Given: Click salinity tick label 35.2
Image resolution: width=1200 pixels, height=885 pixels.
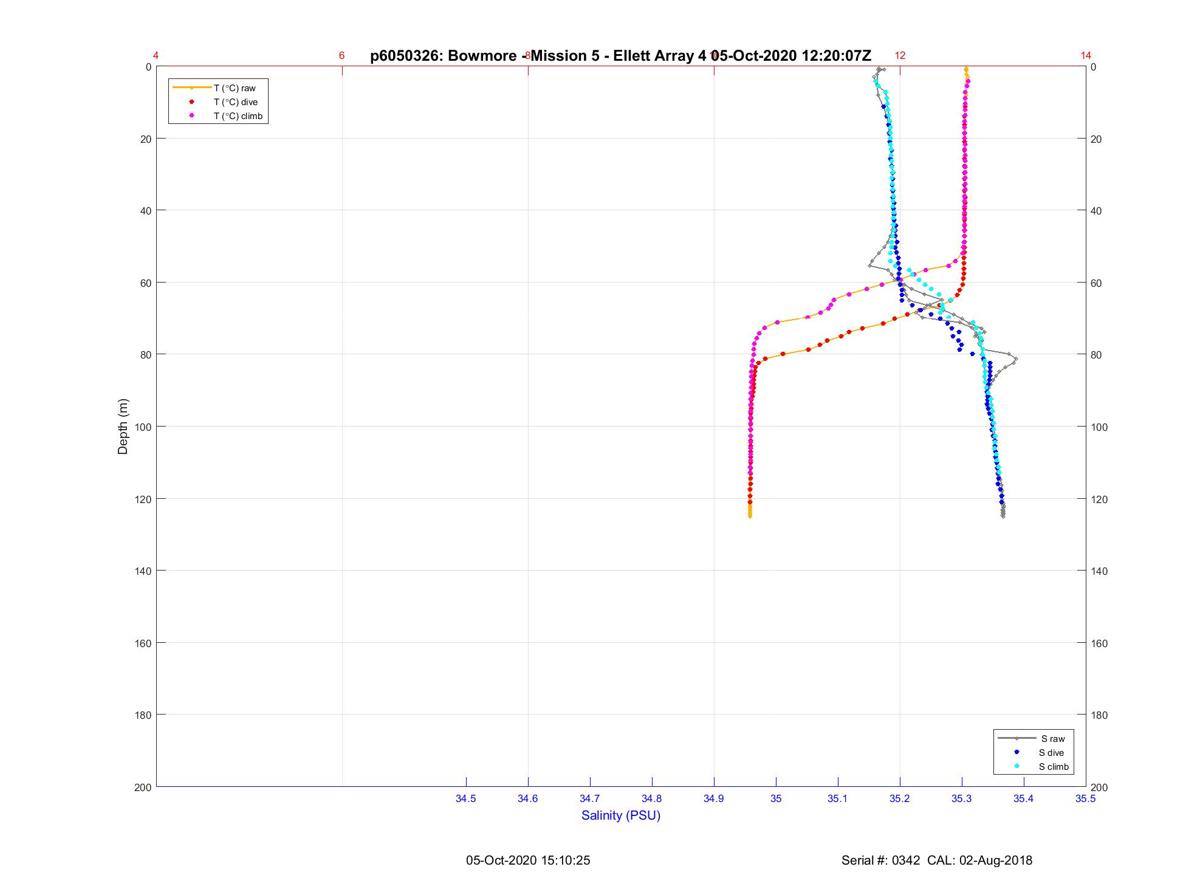Looking at the screenshot, I should click(900, 798).
